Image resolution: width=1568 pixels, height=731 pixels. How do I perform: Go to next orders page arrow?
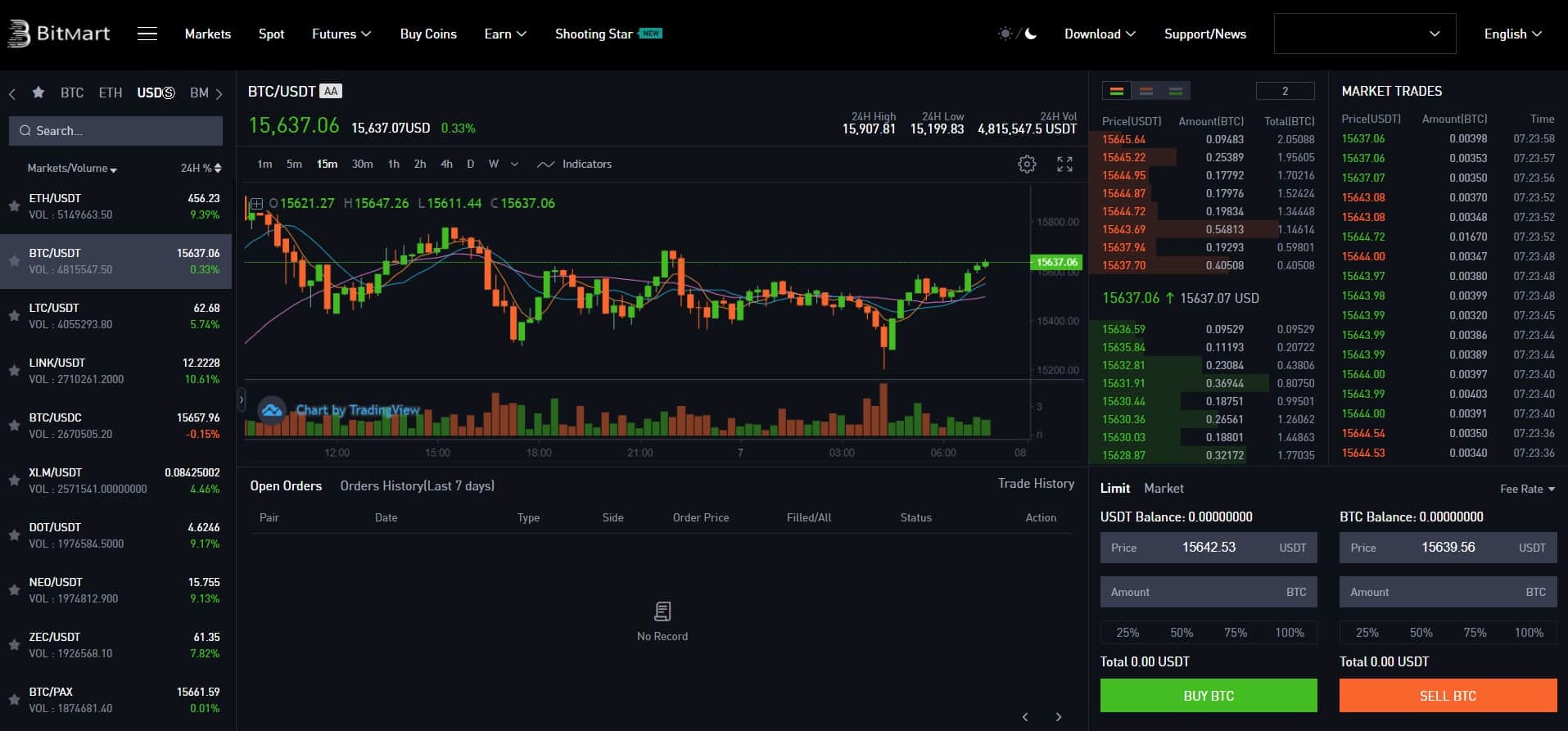(1059, 717)
